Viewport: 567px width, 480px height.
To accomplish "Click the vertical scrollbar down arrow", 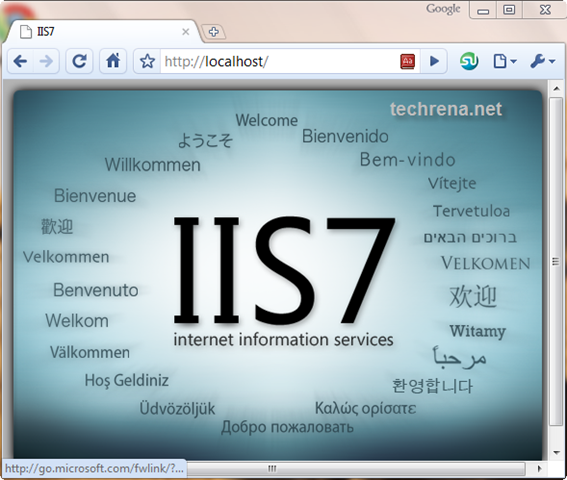I will point(556,452).
